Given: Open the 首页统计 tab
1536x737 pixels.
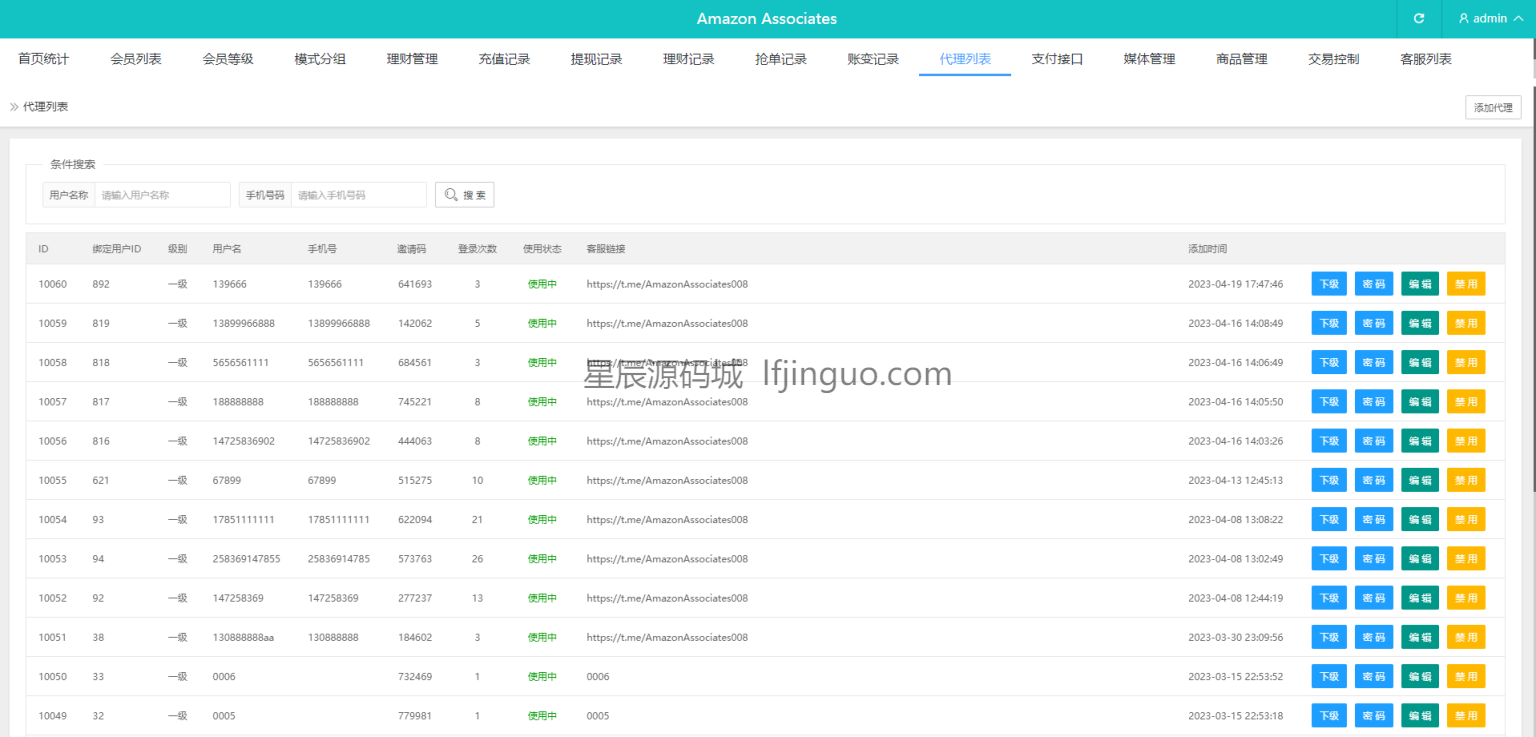Looking at the screenshot, I should (x=44, y=59).
